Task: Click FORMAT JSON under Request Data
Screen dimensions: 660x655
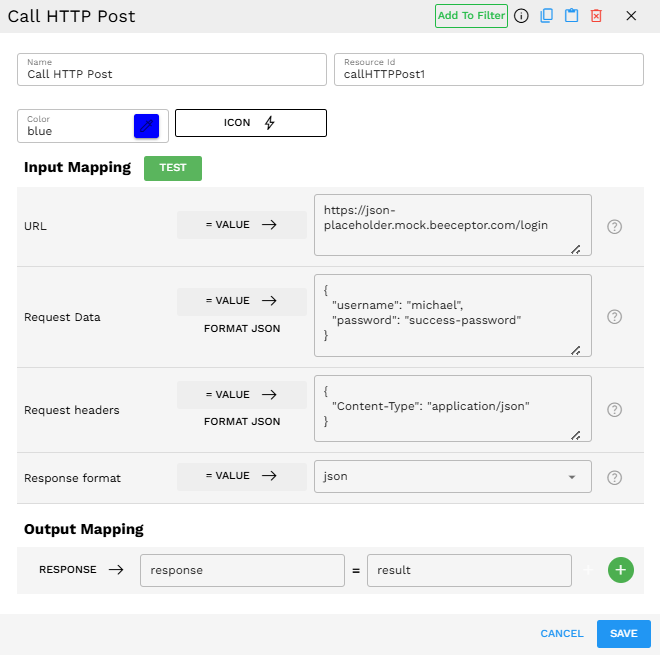Action: point(241,328)
